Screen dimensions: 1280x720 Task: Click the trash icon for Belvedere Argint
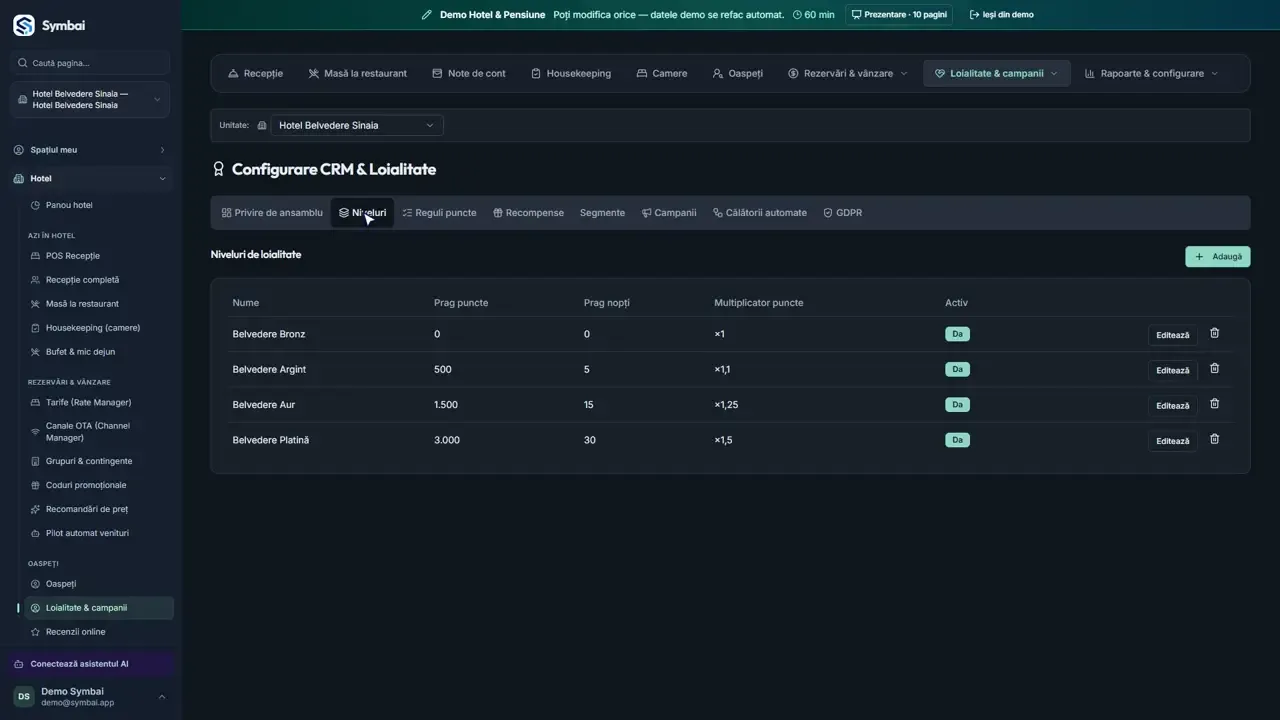pyautogui.click(x=1214, y=369)
